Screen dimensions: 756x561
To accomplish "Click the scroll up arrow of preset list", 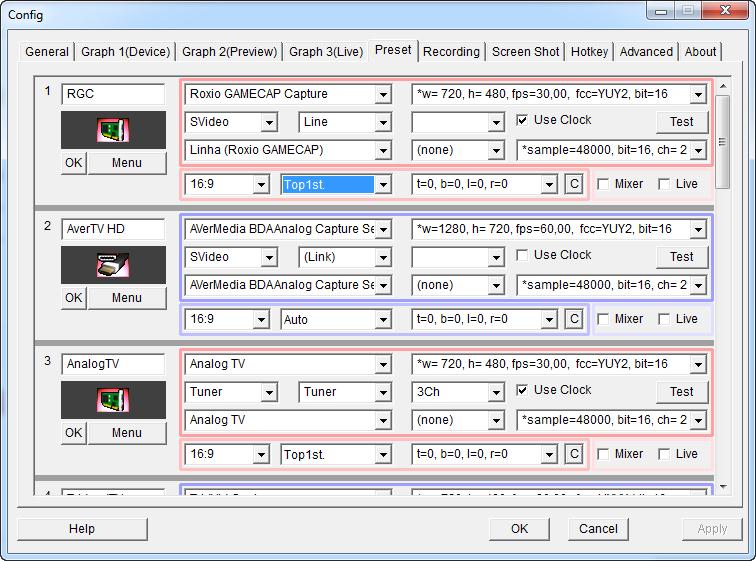I will pyautogui.click(x=723, y=86).
